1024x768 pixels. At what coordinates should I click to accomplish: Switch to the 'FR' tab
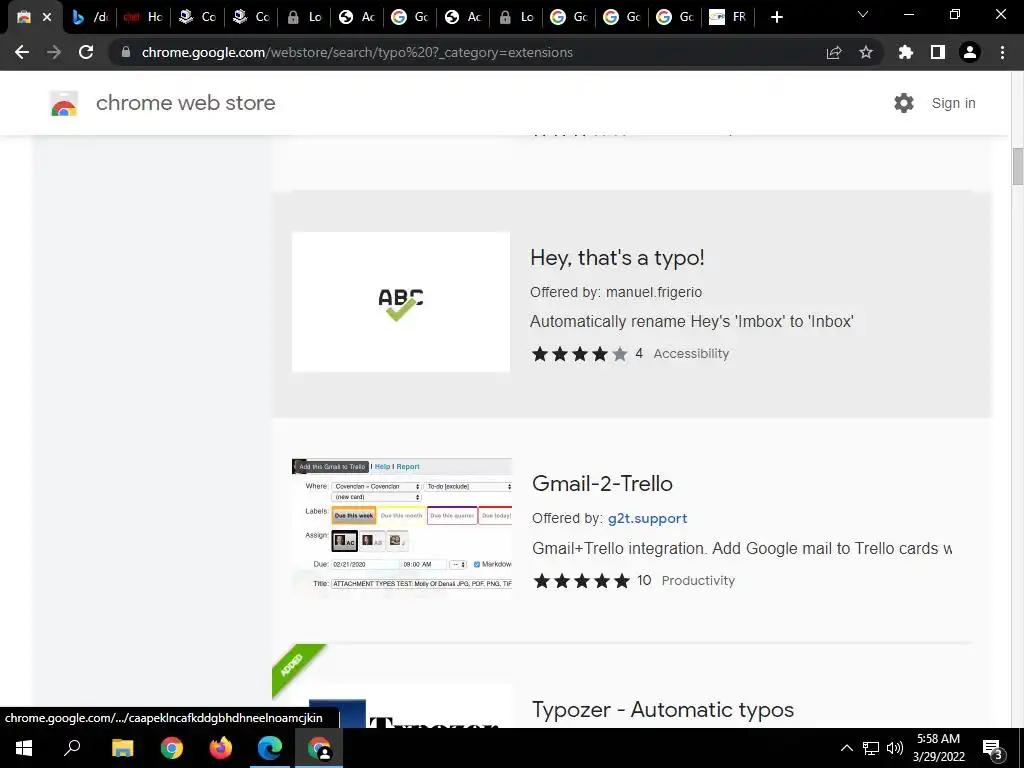click(x=728, y=18)
